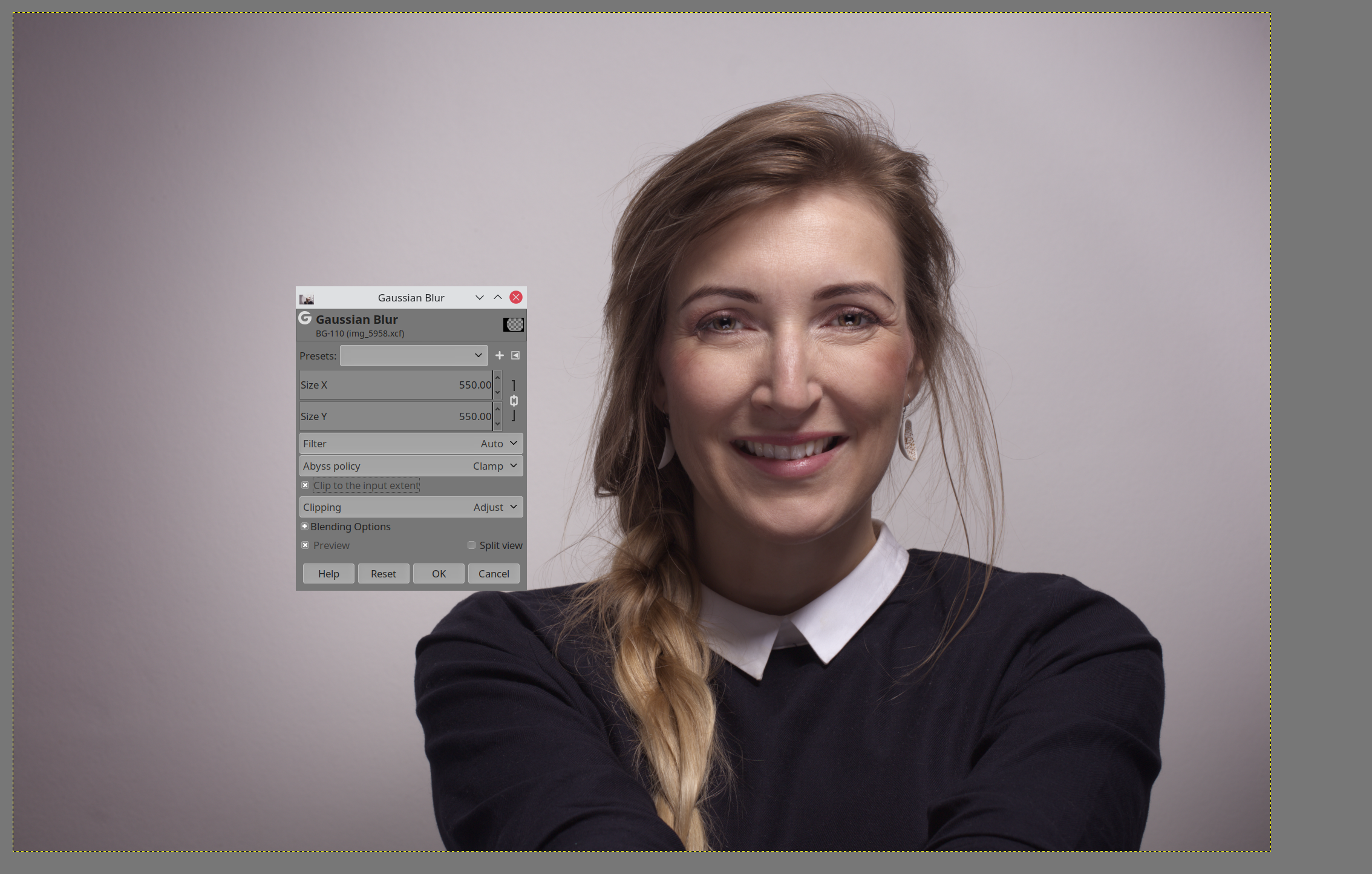Close the Gaussian Blur dialog

pos(516,297)
